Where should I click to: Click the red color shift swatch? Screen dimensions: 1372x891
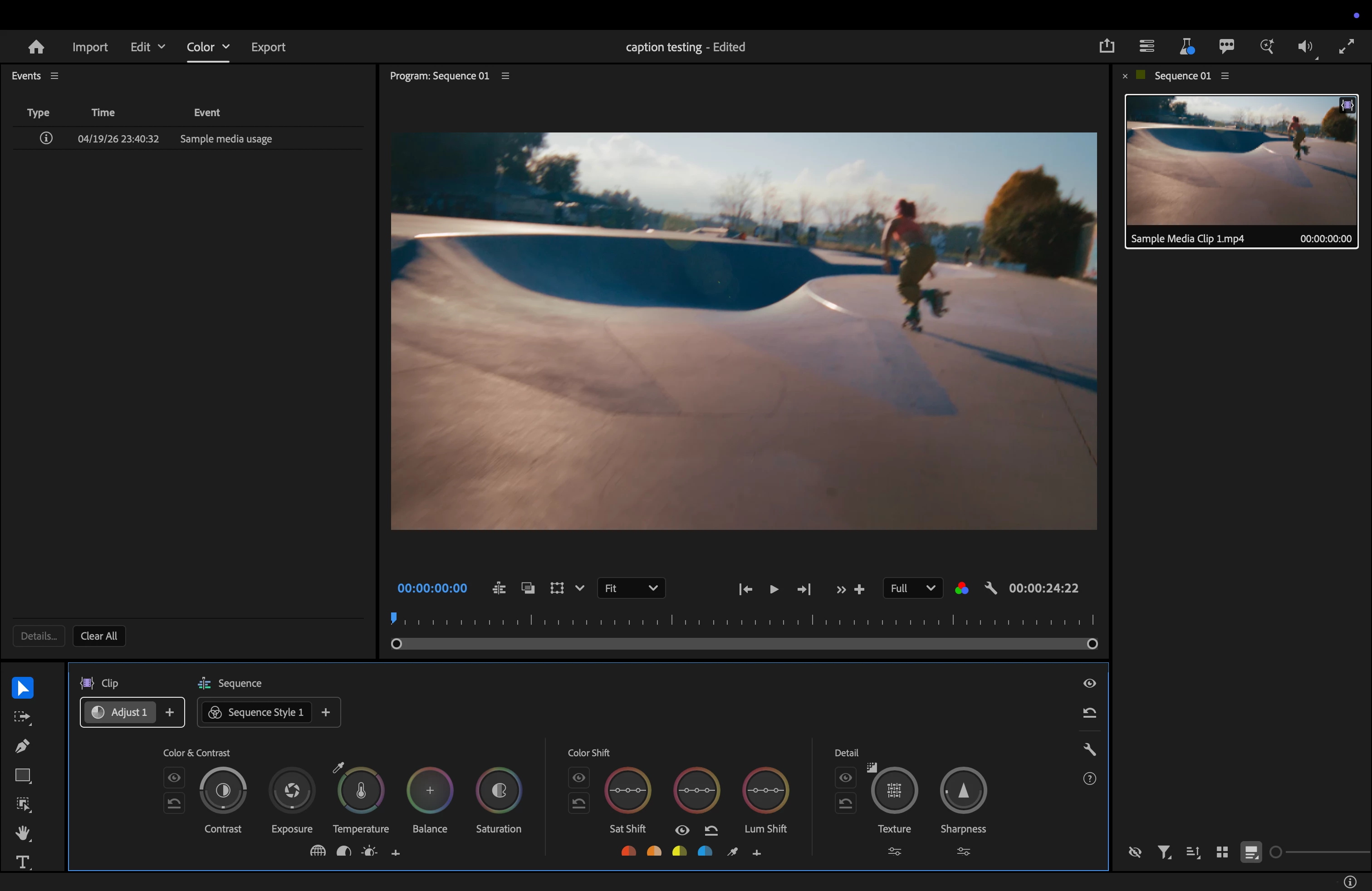[628, 851]
